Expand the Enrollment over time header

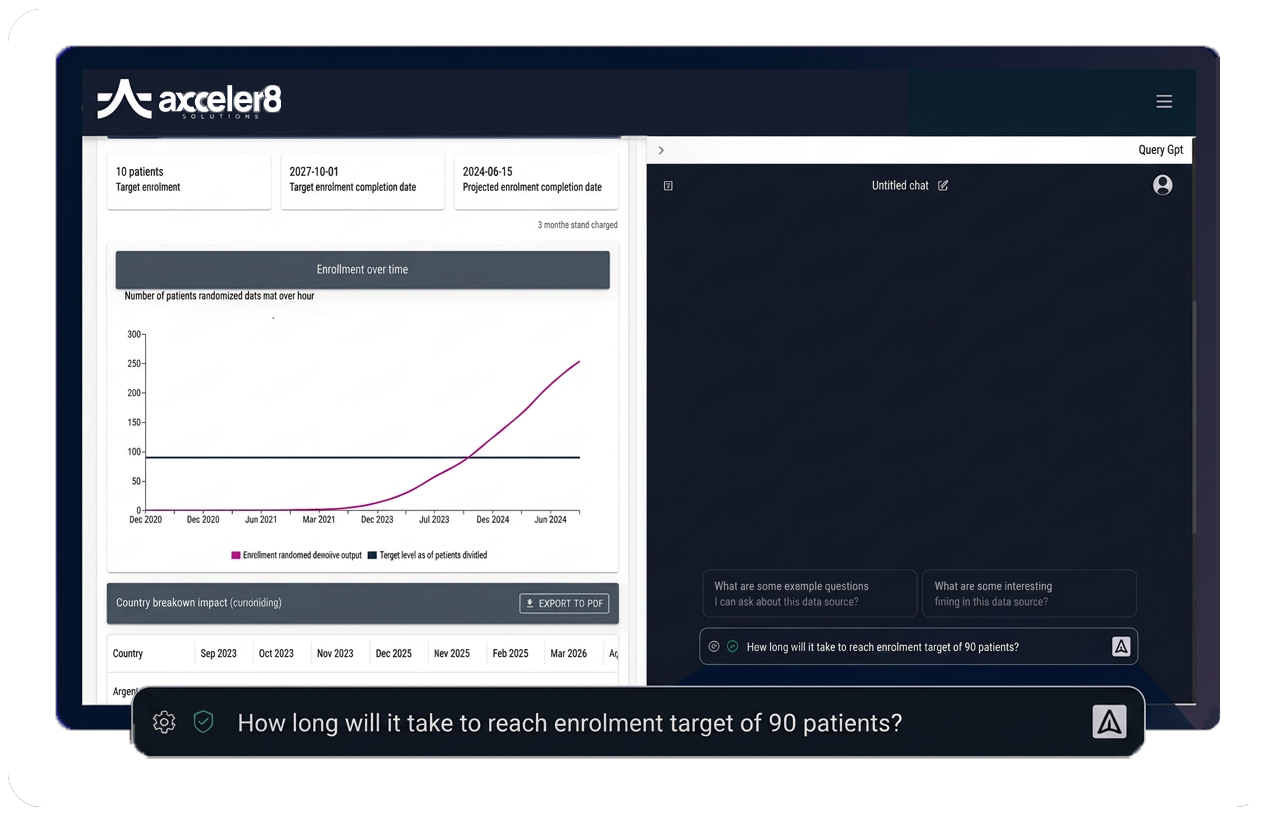tap(362, 270)
